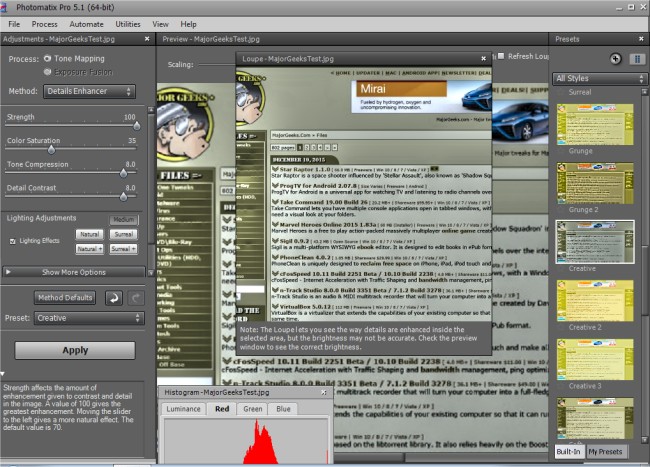This screenshot has width=650, height=467.
Task: Click the undo arrow beside Method Defaults
Action: tap(113, 298)
